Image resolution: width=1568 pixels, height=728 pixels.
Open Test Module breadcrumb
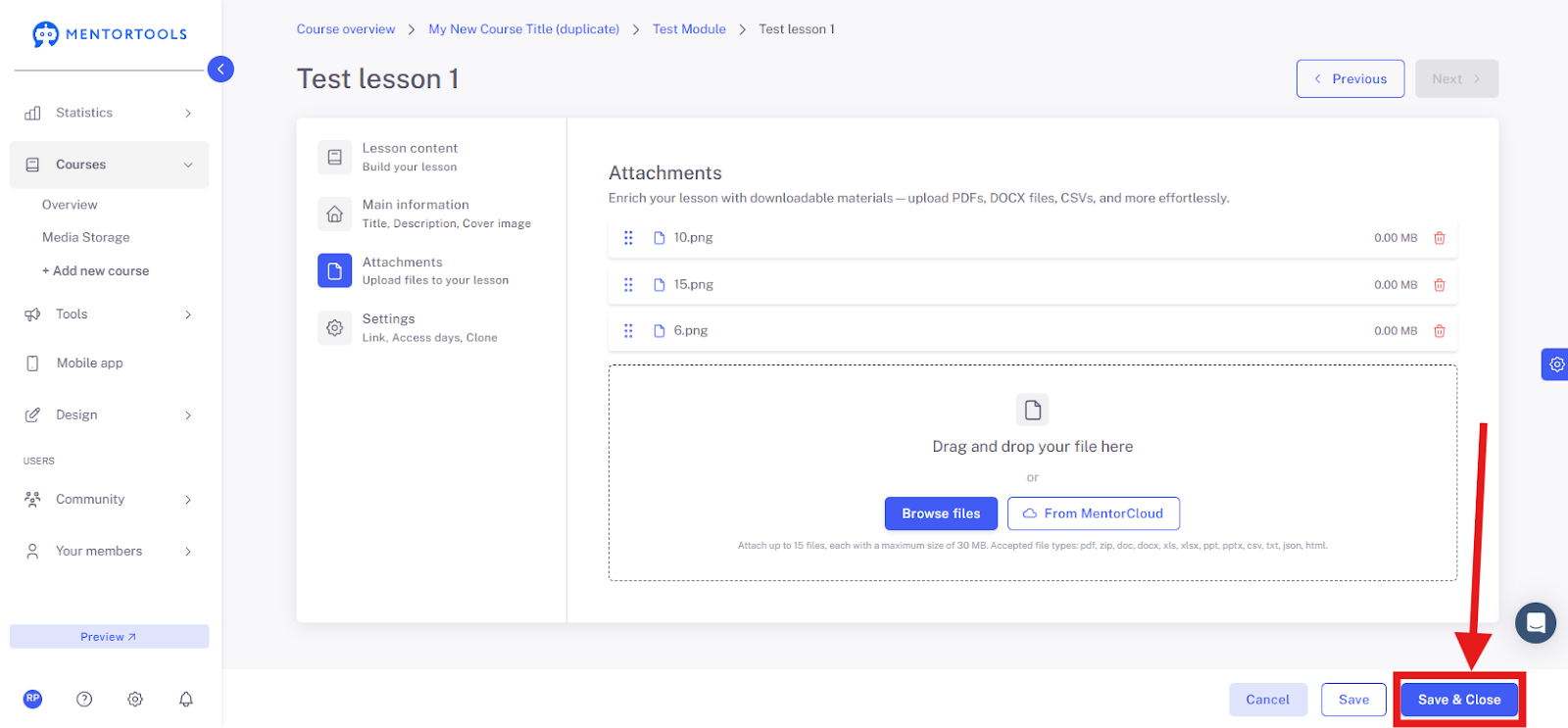(x=689, y=29)
